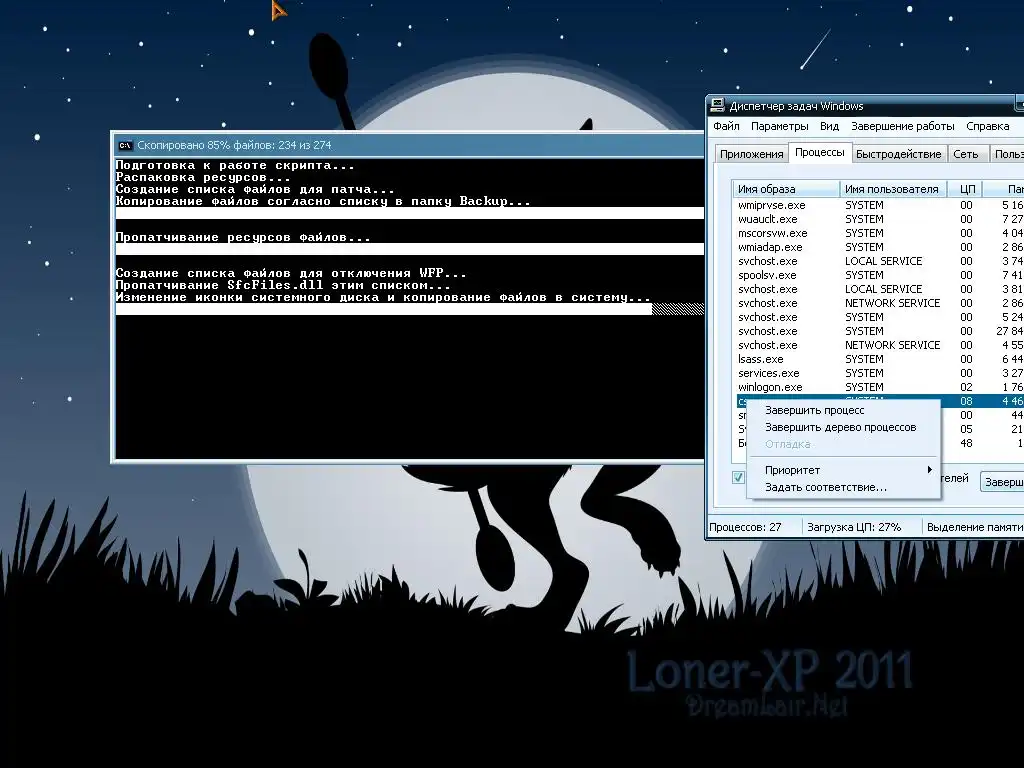The height and width of the screenshot is (768, 1024).
Task: Expand the Приоритет submenu
Action: (x=842, y=470)
